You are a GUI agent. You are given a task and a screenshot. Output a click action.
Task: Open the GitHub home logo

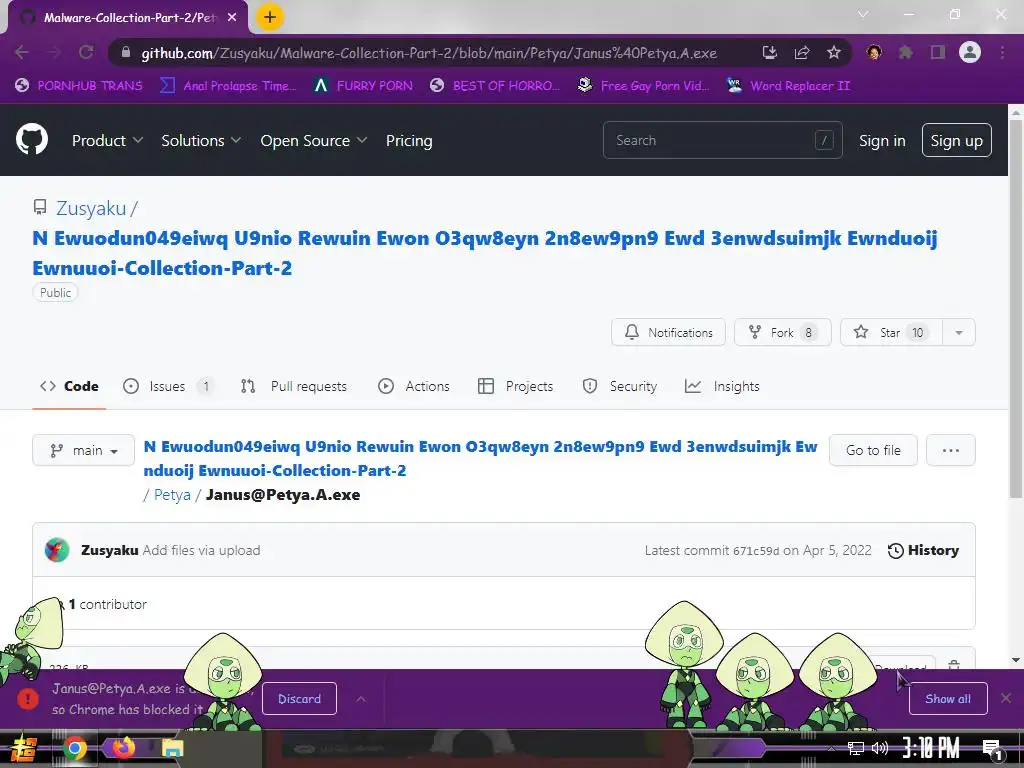(32, 140)
